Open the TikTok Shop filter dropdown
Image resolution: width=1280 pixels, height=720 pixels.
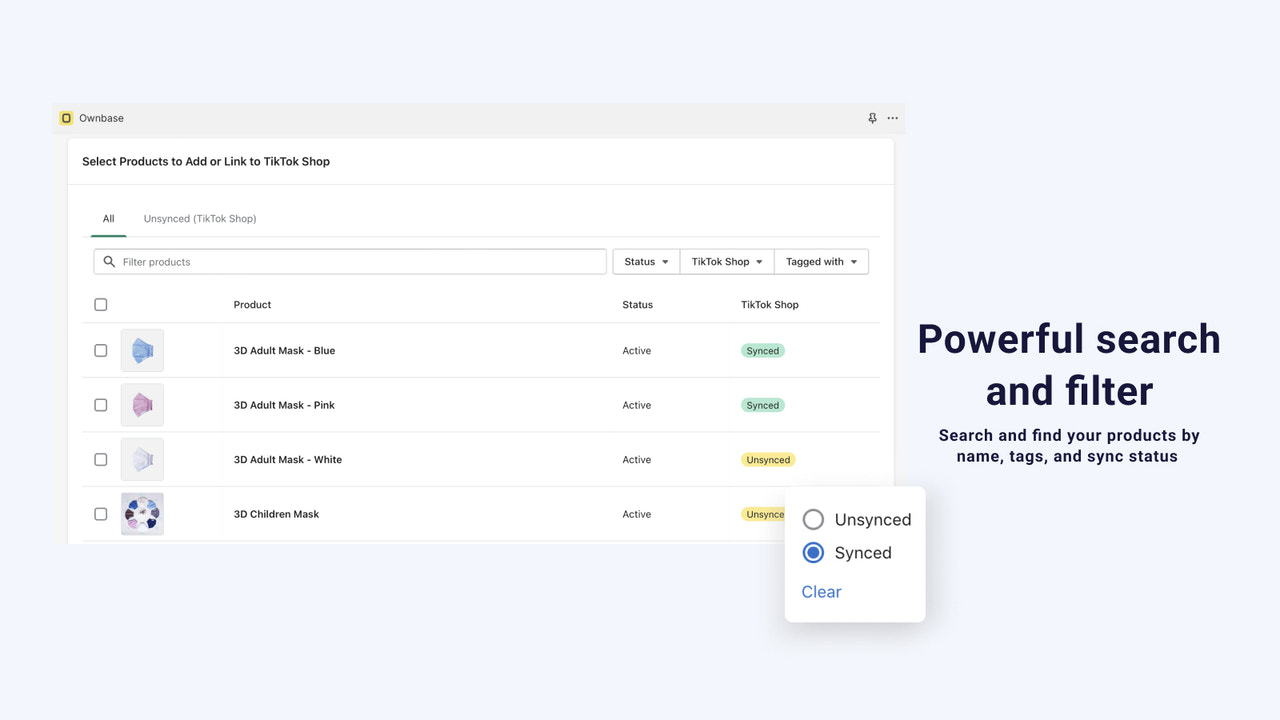coord(726,261)
